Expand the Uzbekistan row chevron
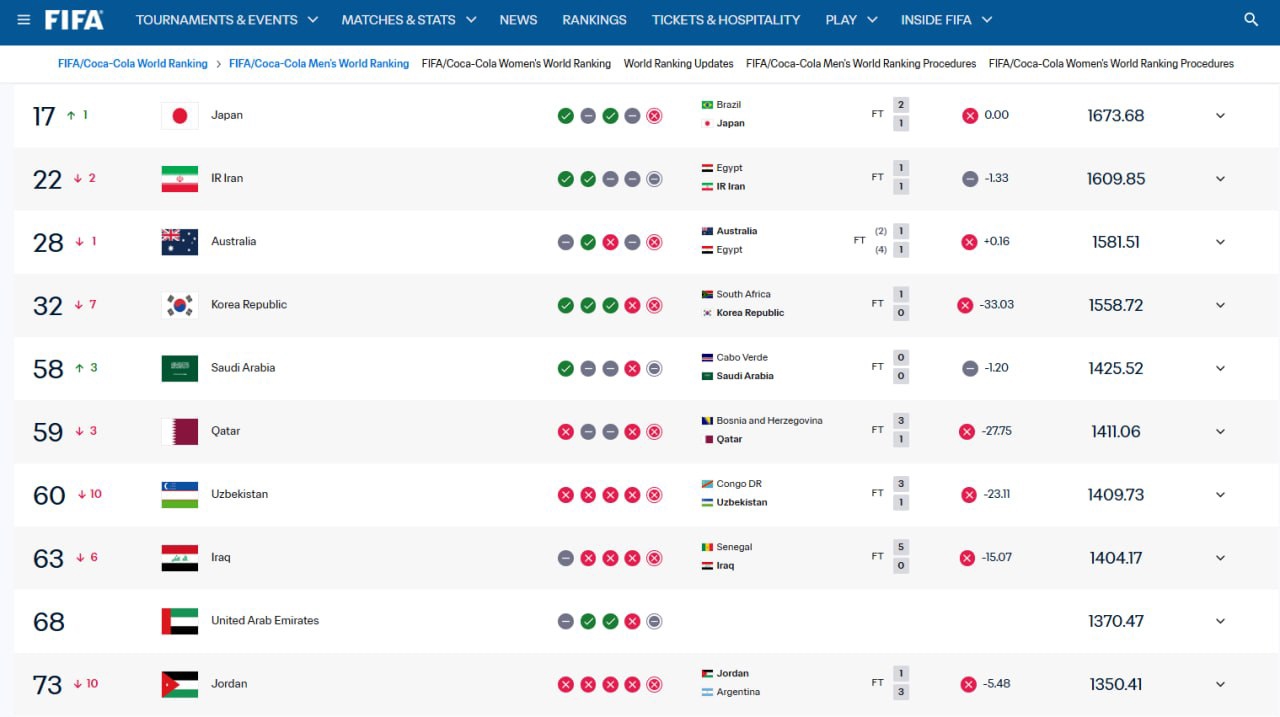1280x717 pixels. pyautogui.click(x=1220, y=495)
